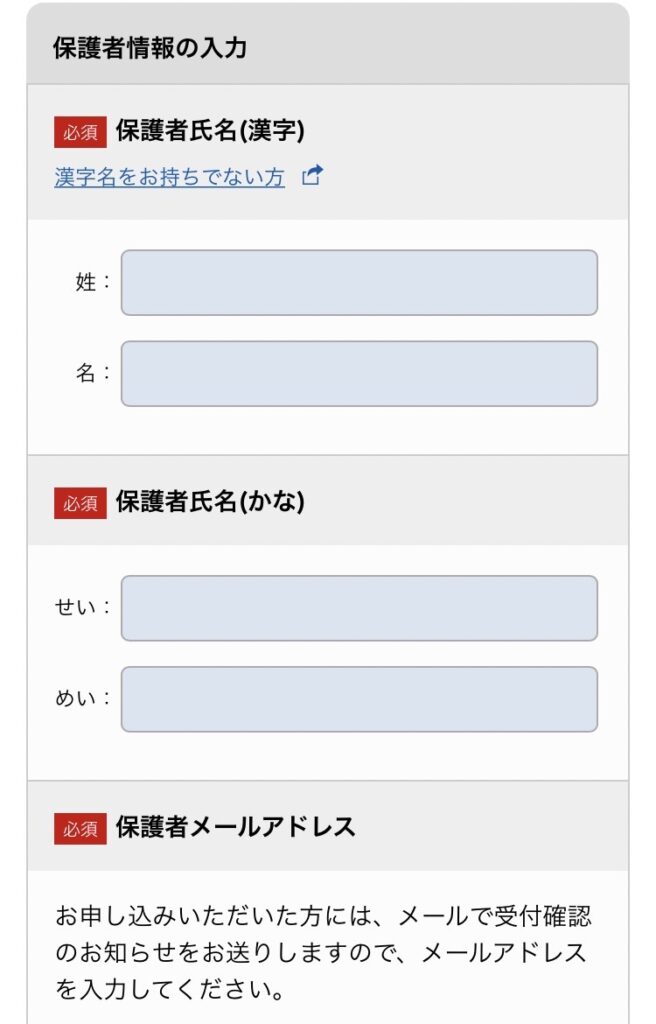Click the text line starting お申し込みいただいた方には
The width and height of the screenshot is (656, 1024).
(323, 916)
